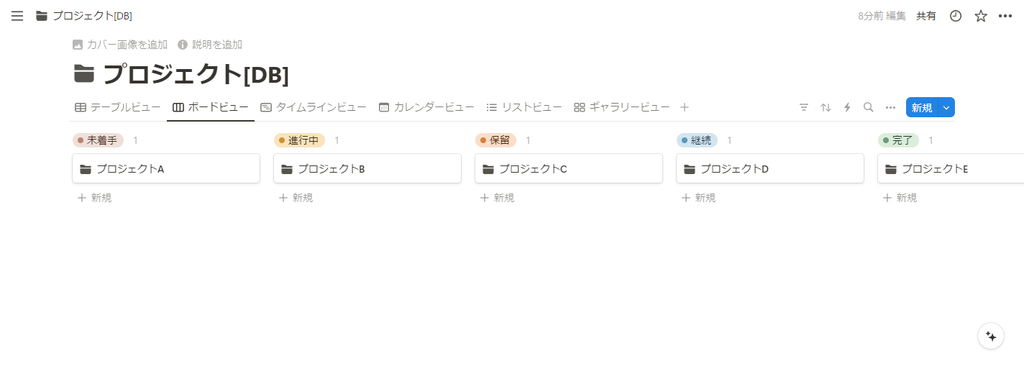Switch to the タイムラインビュー tab
Viewport: 1024px width, 369px height.
coord(313,107)
